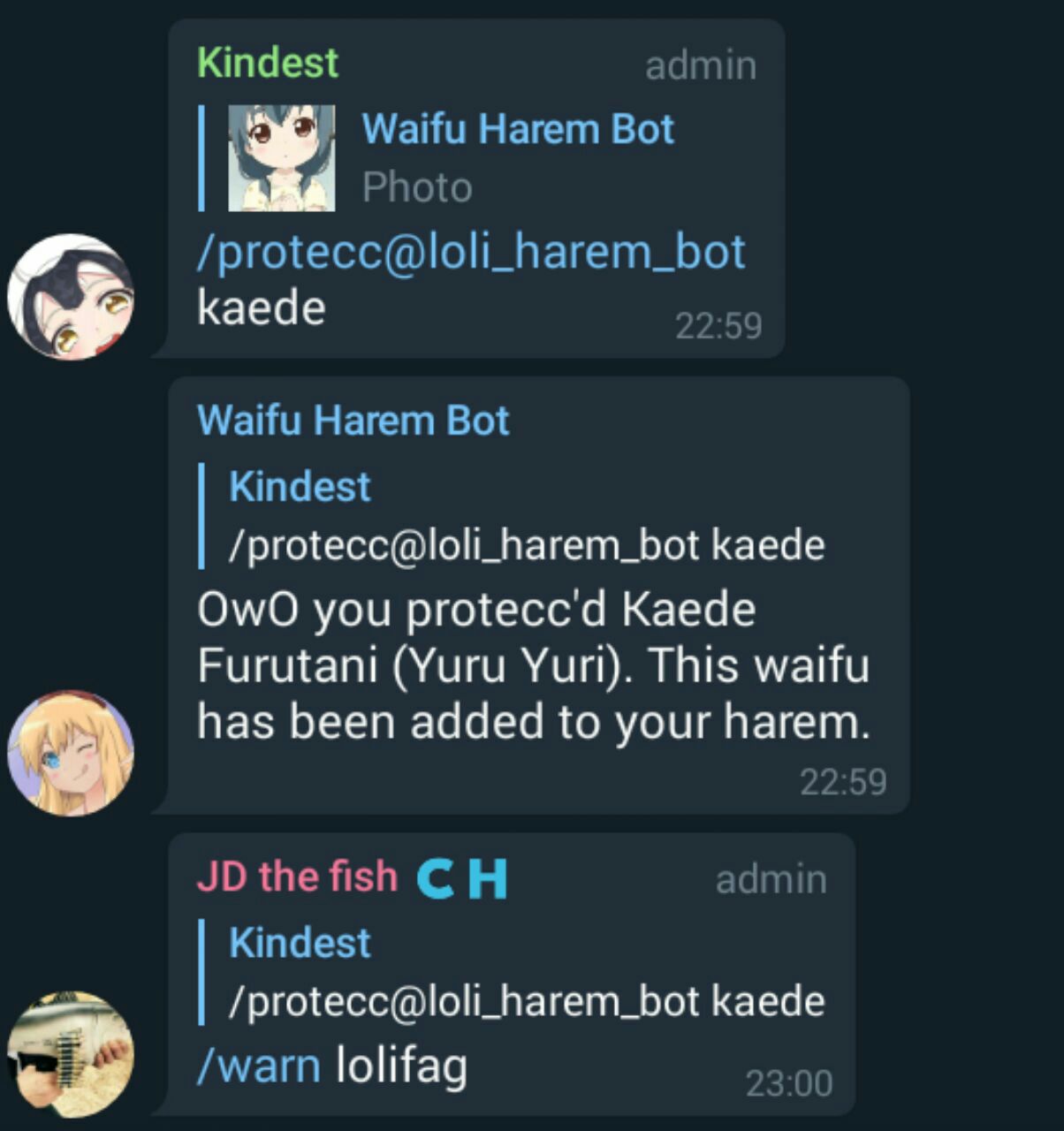1064x1131 pixels.
Task: Jump to quoted Kindest message in bot reply
Action: 513,515
